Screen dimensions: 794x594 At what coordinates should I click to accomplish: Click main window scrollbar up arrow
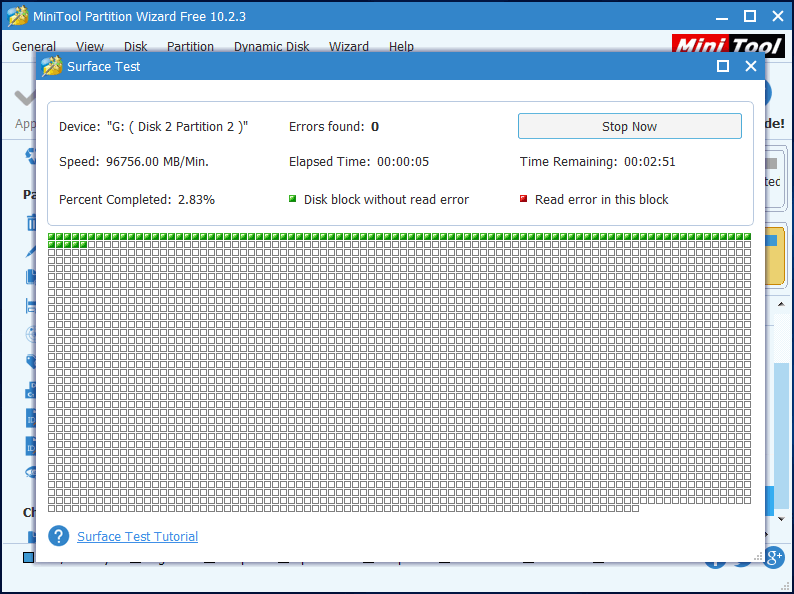coord(781,304)
